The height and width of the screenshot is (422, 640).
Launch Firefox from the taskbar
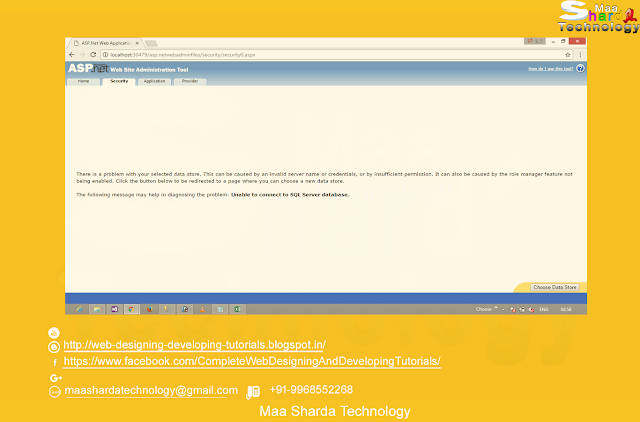(149, 309)
